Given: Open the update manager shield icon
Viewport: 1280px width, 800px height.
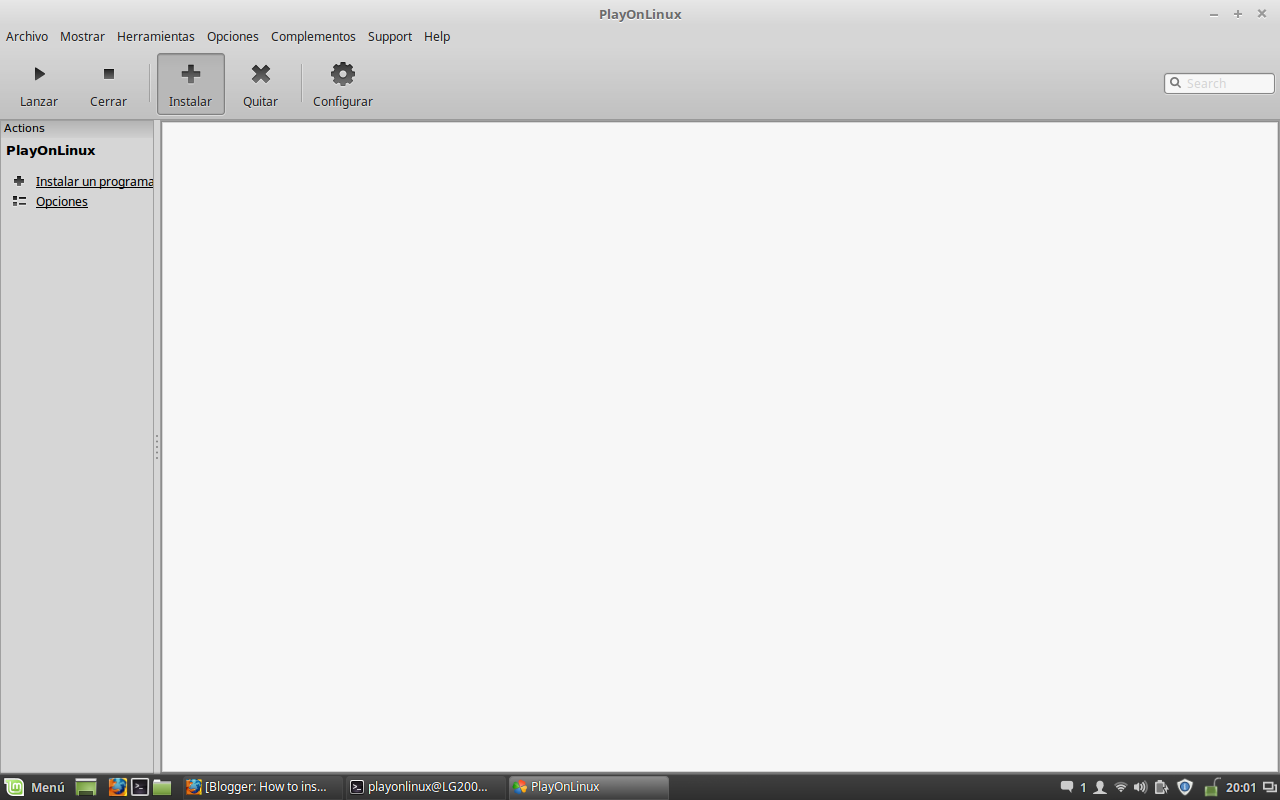Looking at the screenshot, I should [1185, 787].
